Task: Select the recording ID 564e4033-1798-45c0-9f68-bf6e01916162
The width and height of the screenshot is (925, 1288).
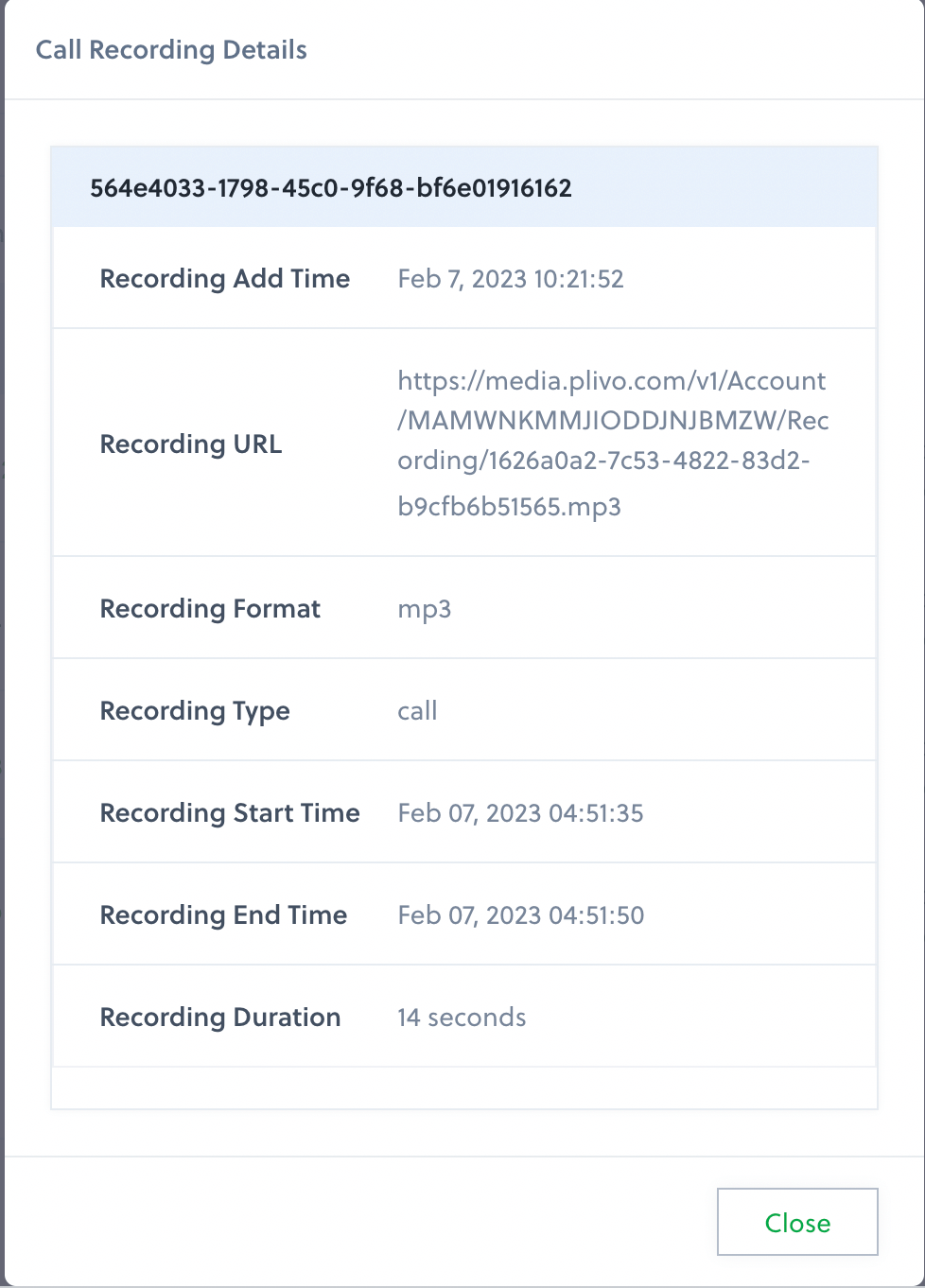Action: tap(331, 187)
